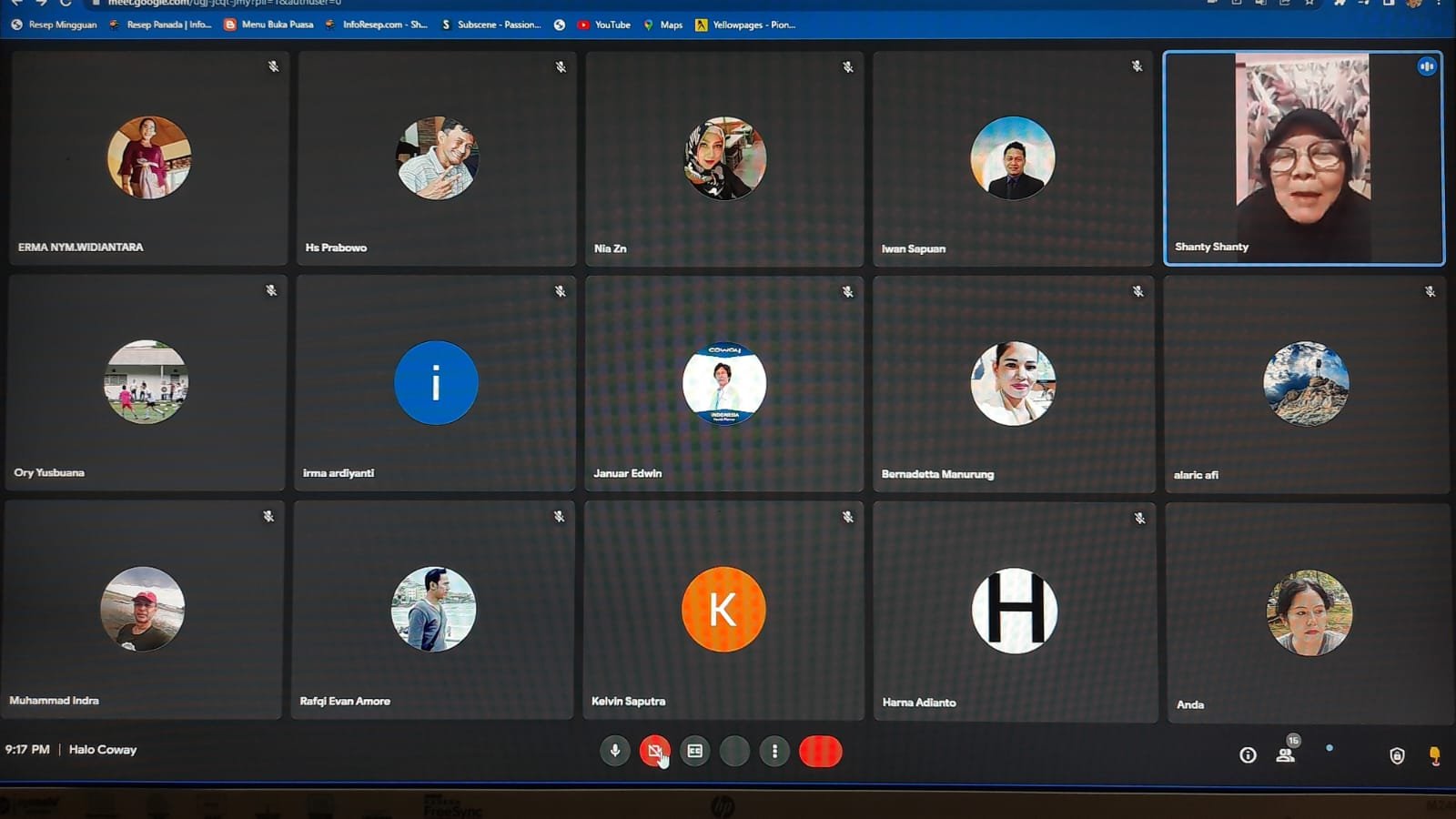Open the meeting details info icon
This screenshot has height=819, width=1456.
1248,755
